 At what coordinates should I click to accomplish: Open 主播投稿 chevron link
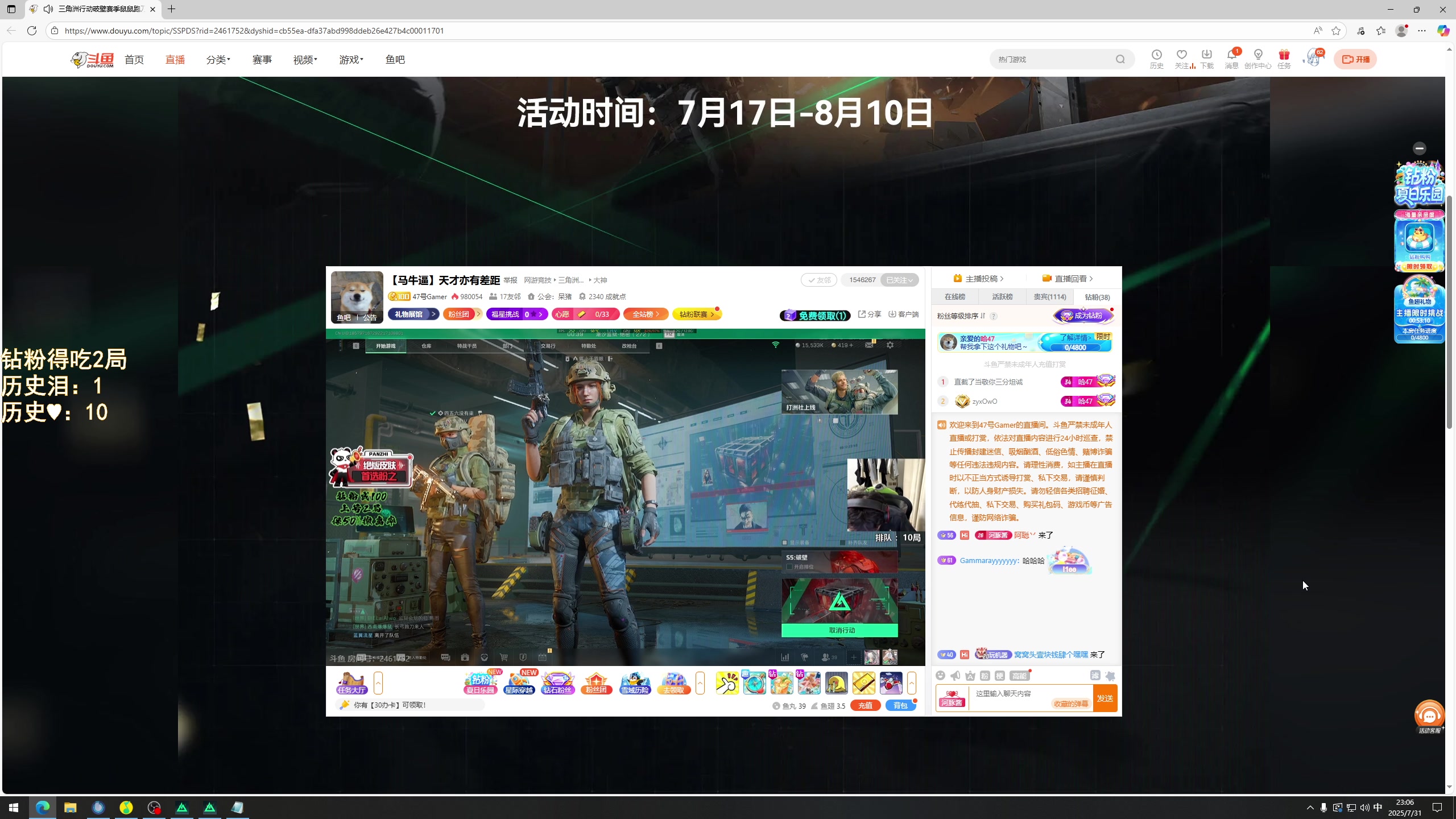[979, 279]
